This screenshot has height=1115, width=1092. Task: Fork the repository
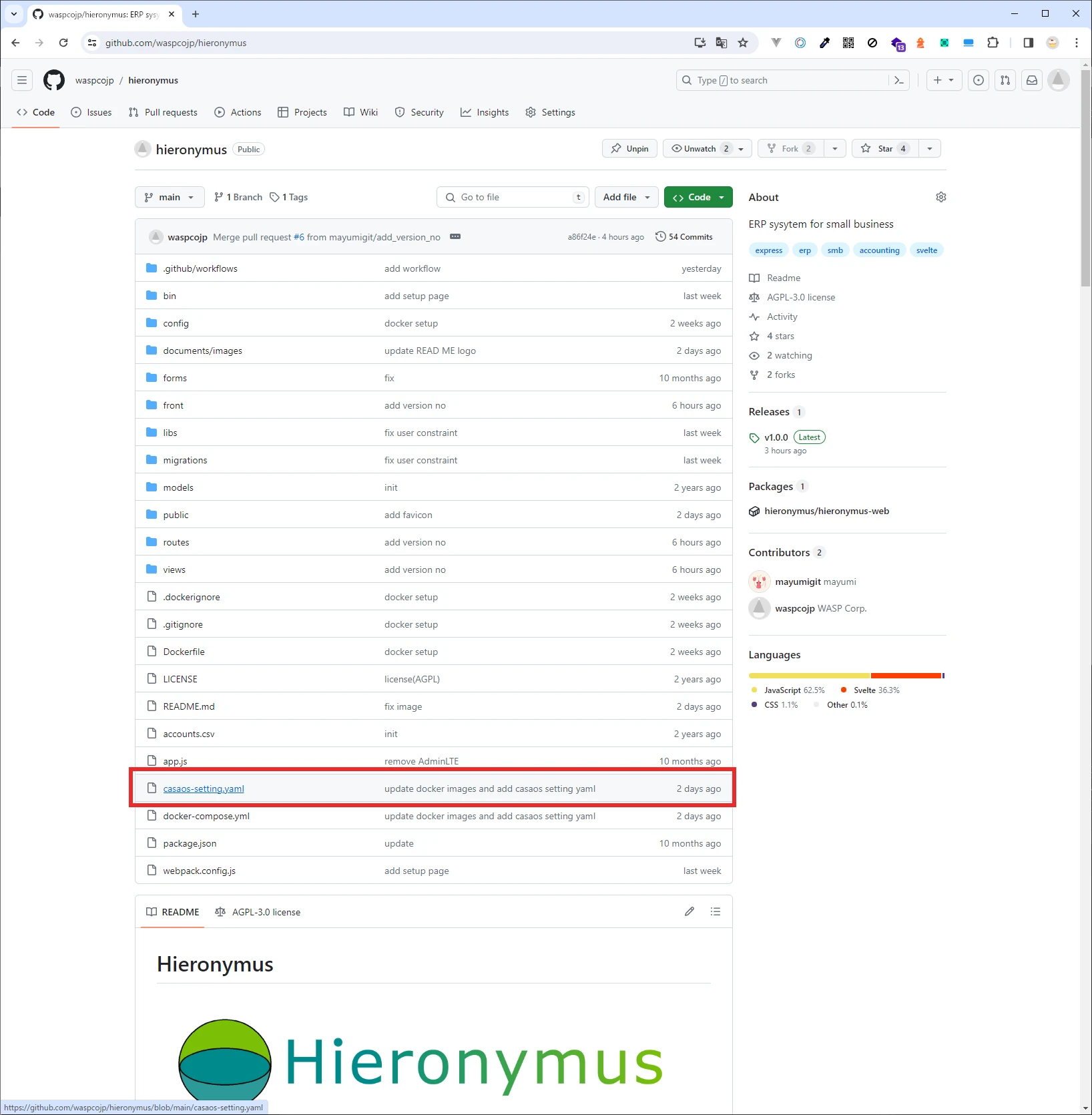[791, 148]
